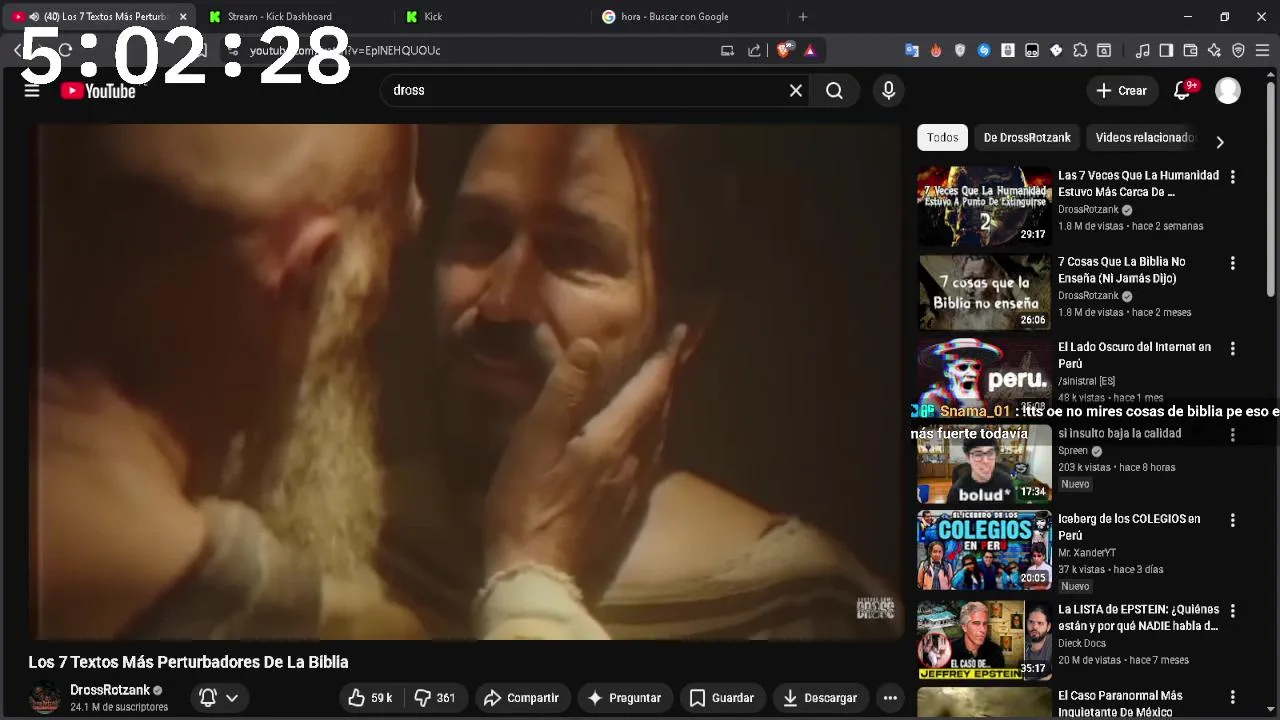This screenshot has width=1280, height=720.
Task: Open the puzzle-piece extensions menu
Action: point(1080,50)
